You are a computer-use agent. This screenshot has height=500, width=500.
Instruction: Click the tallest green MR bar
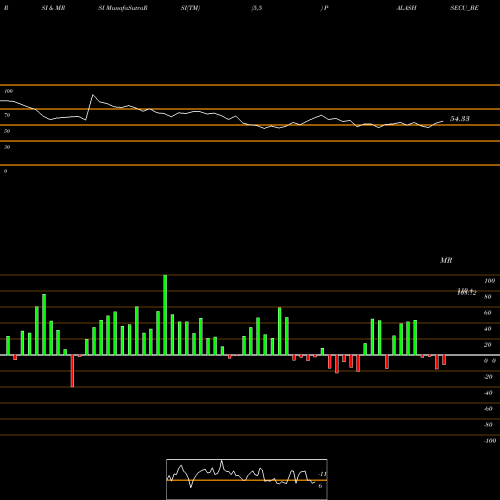click(165, 315)
